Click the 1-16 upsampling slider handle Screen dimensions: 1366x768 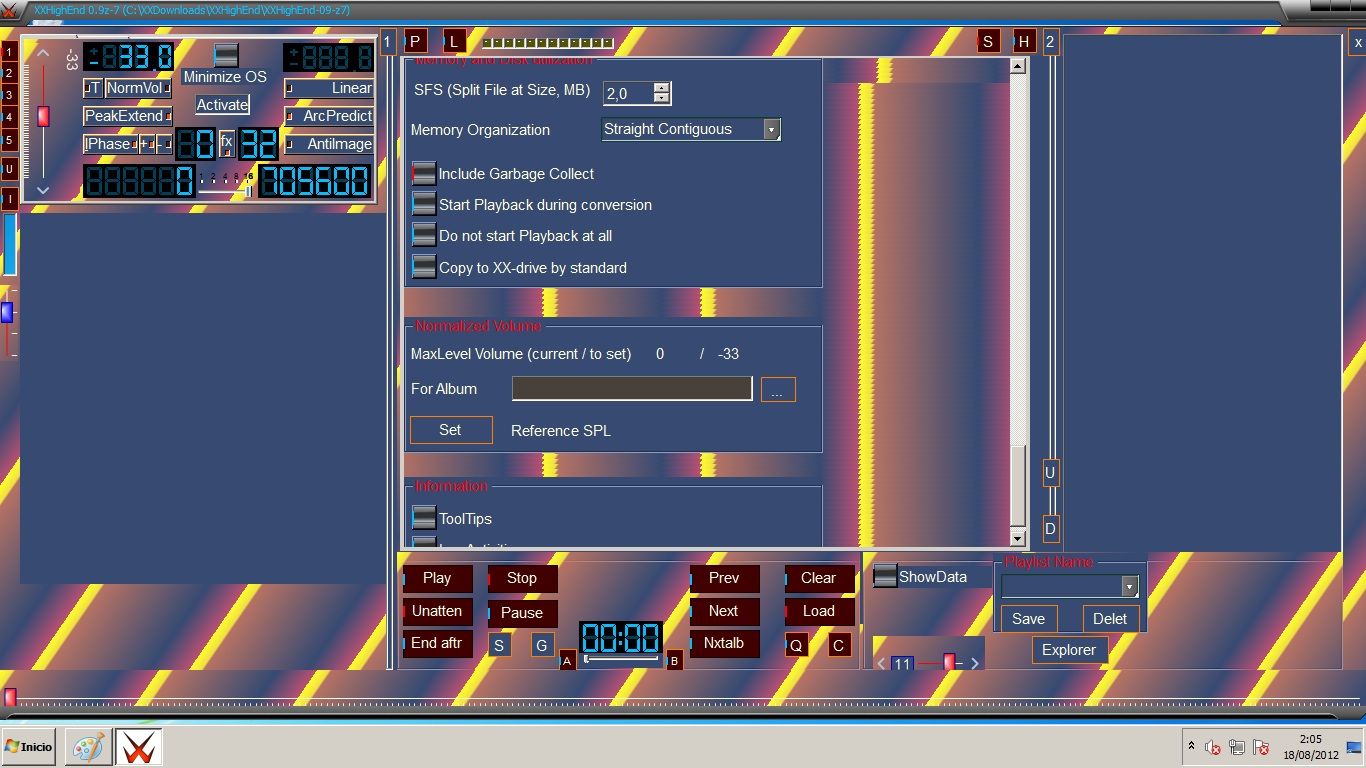tap(248, 190)
